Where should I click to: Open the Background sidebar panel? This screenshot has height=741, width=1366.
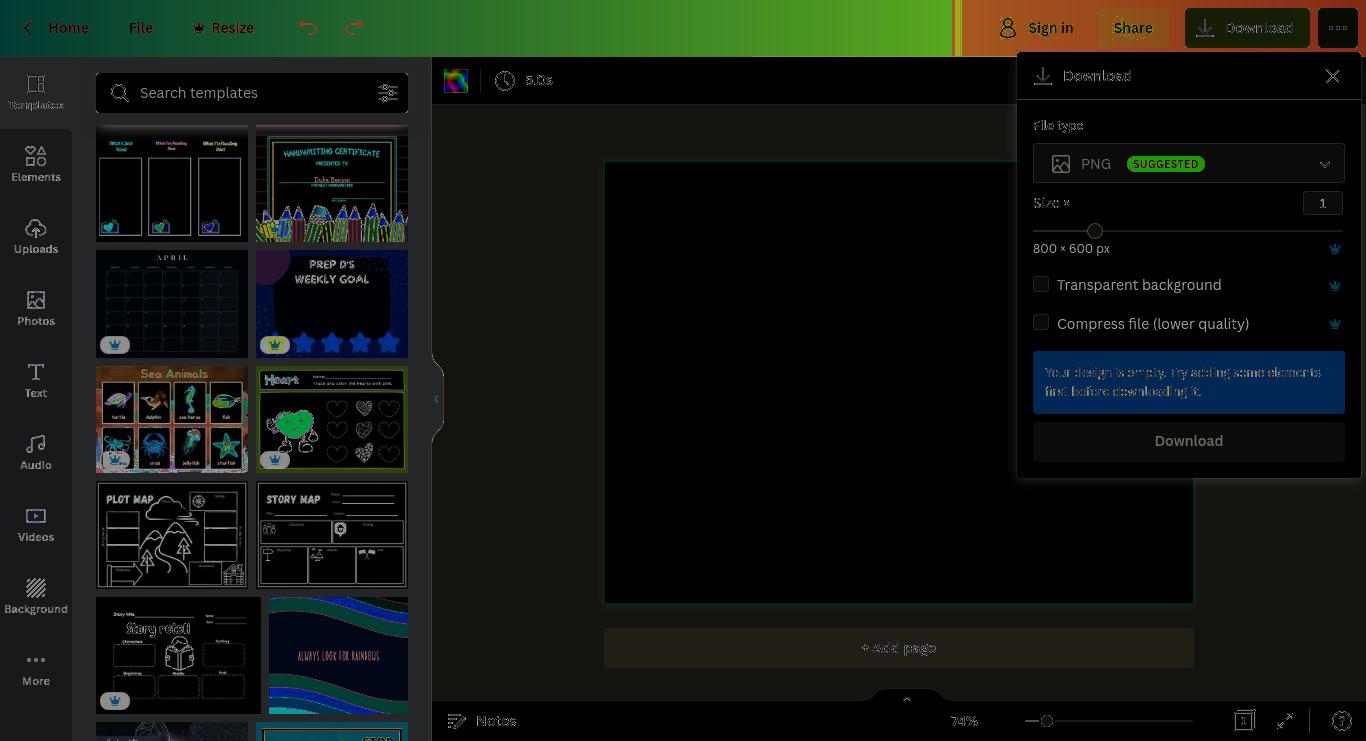[x=36, y=596]
